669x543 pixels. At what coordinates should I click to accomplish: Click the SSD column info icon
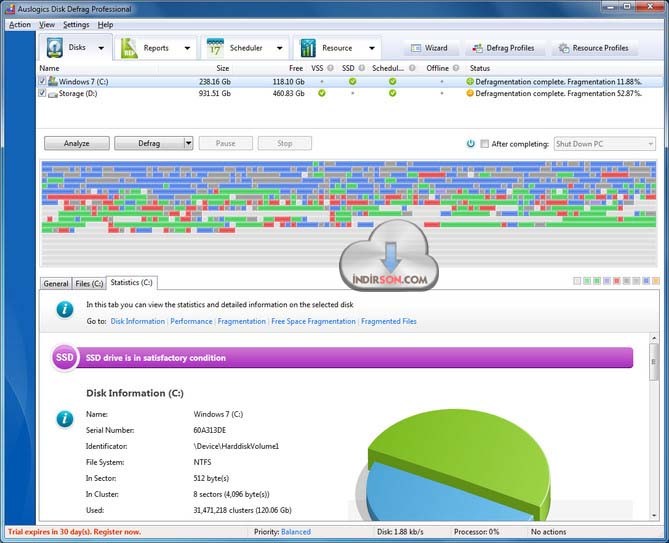coord(362,68)
